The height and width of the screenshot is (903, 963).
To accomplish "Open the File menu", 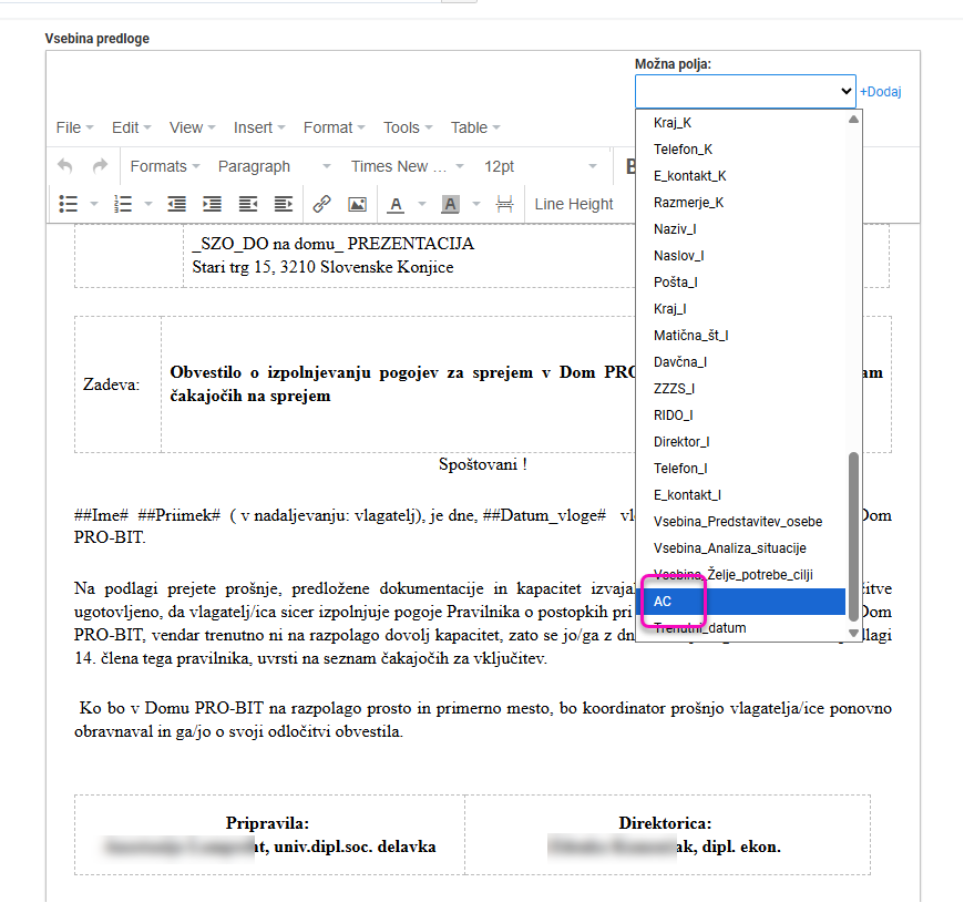I will pyautogui.click(x=75, y=128).
